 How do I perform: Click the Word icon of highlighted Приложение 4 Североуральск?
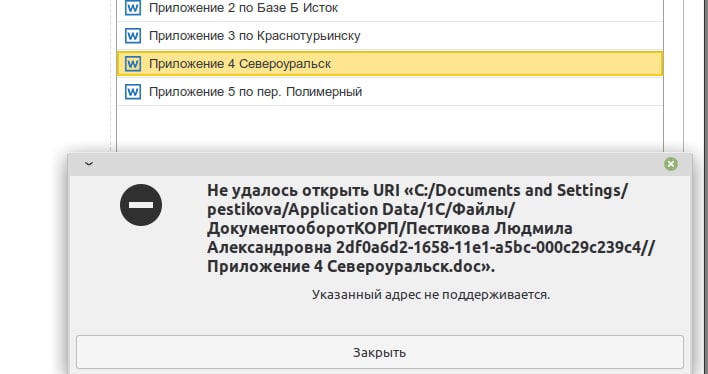click(133, 64)
